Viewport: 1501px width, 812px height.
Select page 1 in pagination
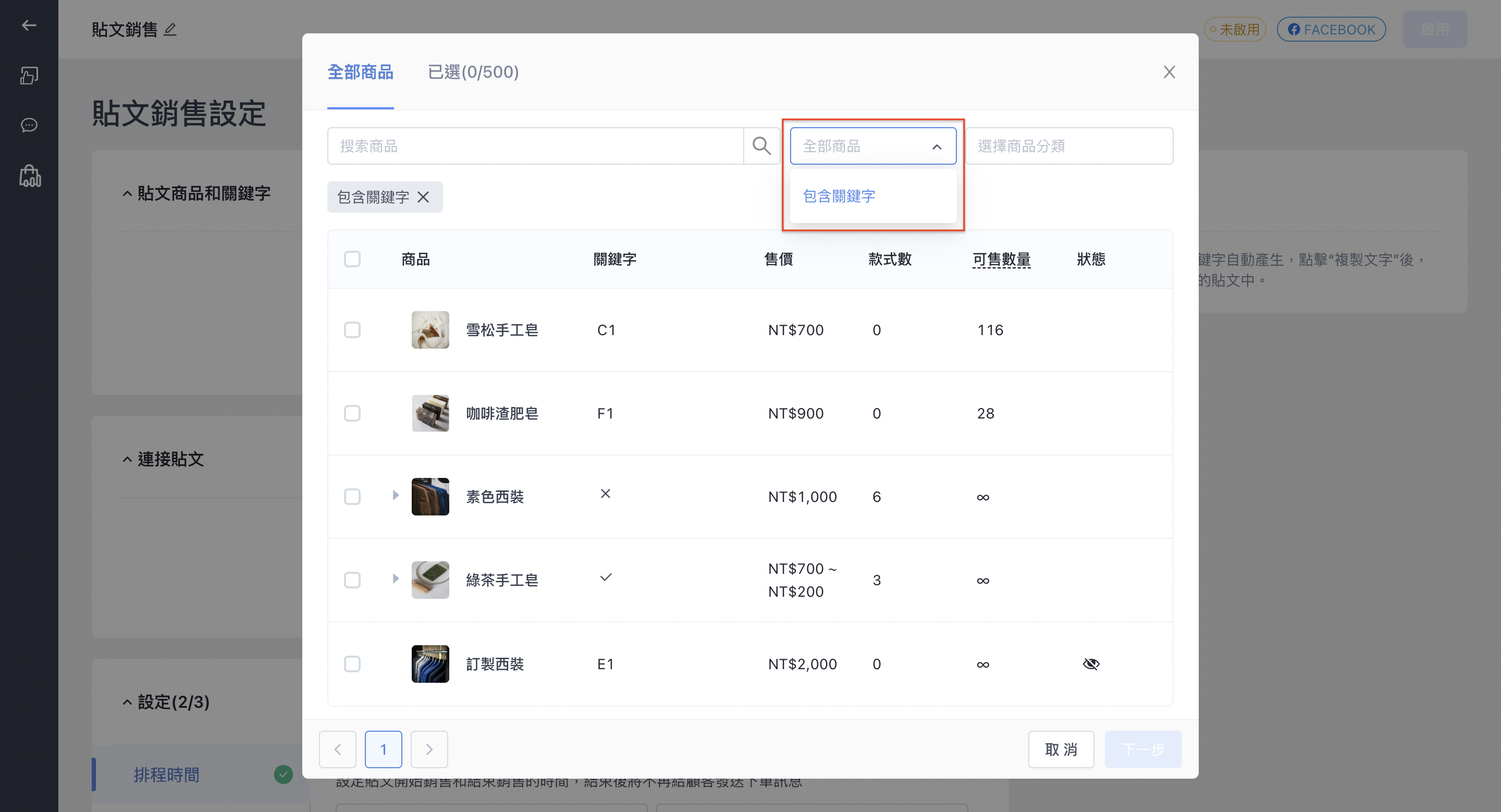point(384,749)
